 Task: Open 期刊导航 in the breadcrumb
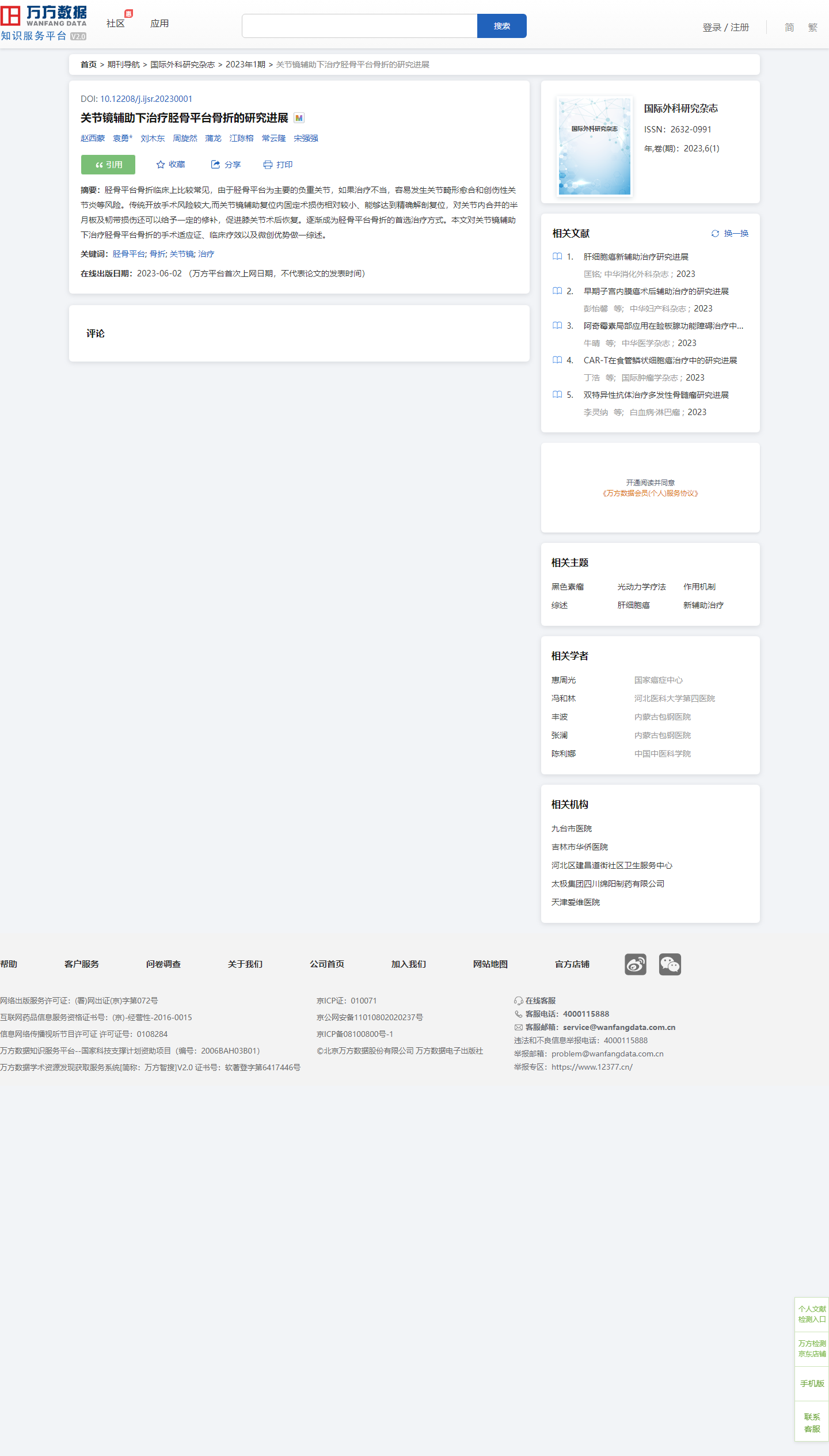123,64
